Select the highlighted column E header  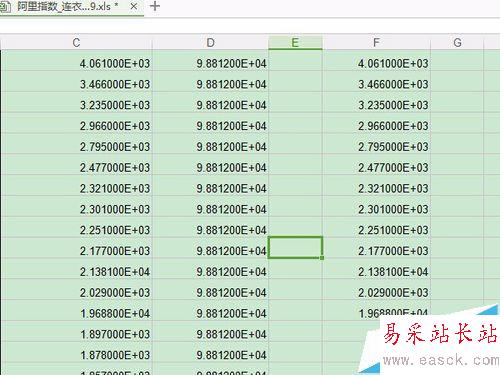(295, 42)
